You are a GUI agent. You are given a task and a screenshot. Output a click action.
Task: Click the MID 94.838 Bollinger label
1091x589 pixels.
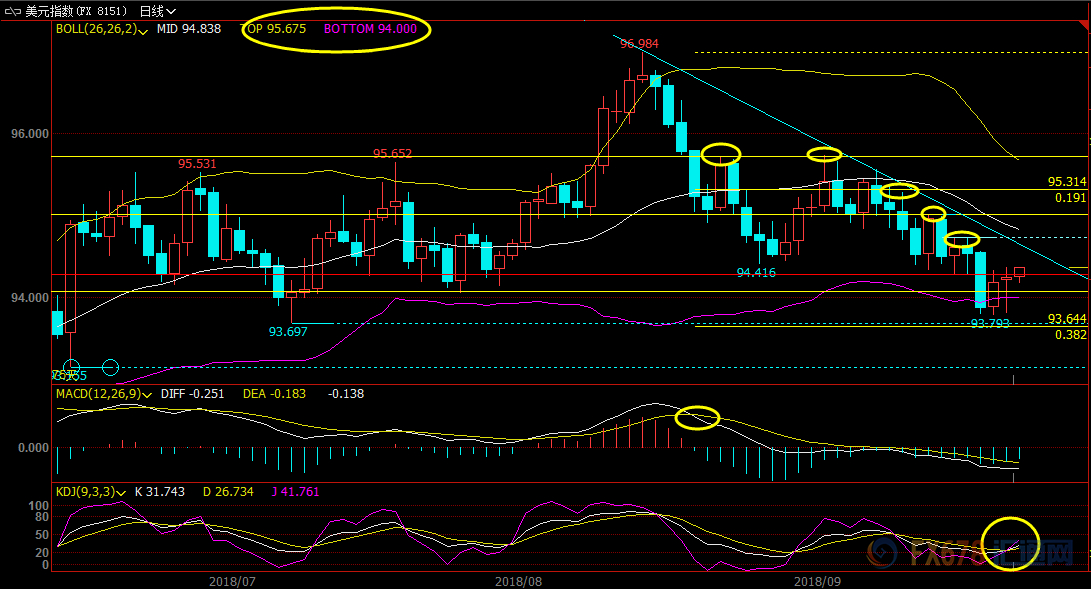(189, 29)
